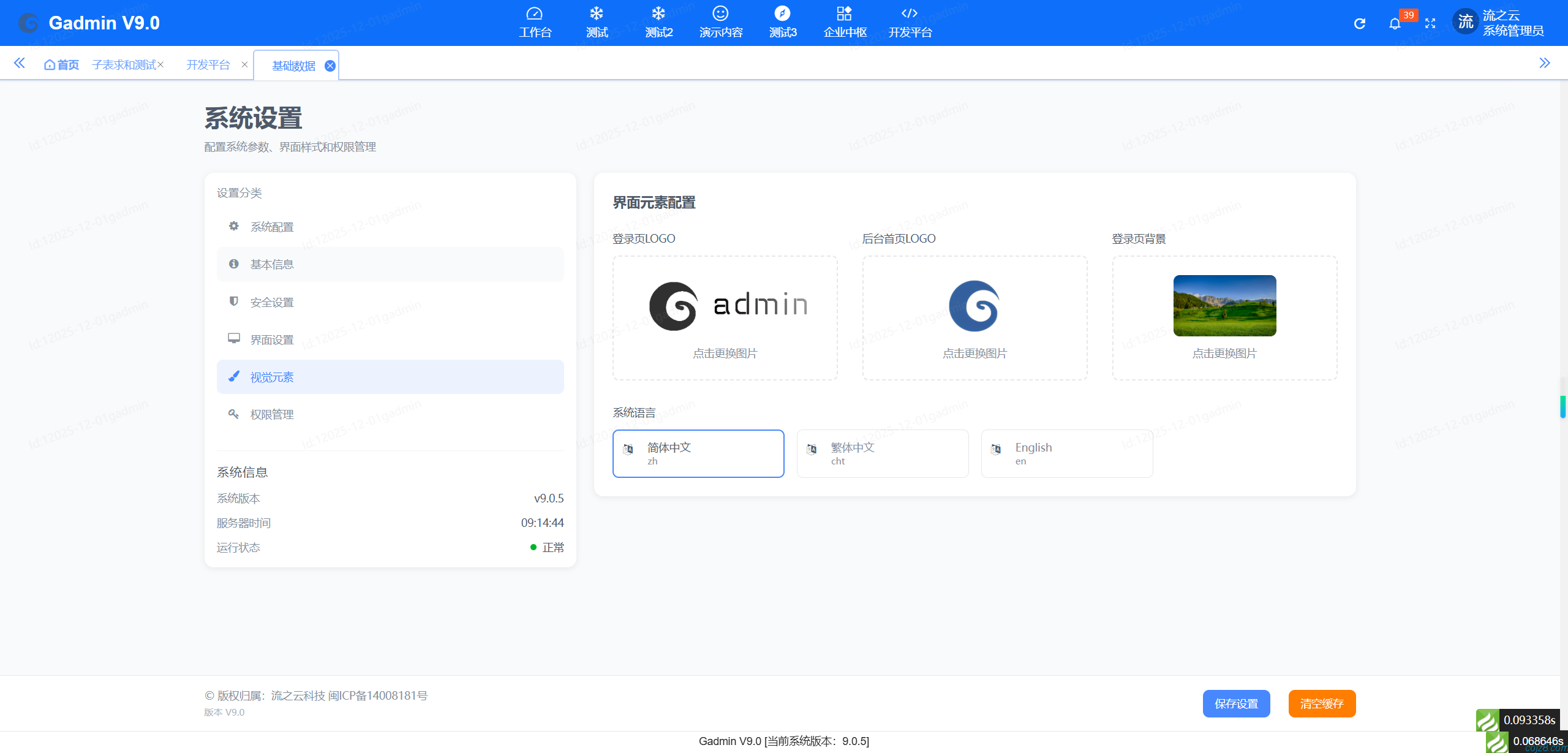This screenshot has height=753, width=1568.
Task: Switch to the 开发平台 tab
Action: [x=208, y=64]
